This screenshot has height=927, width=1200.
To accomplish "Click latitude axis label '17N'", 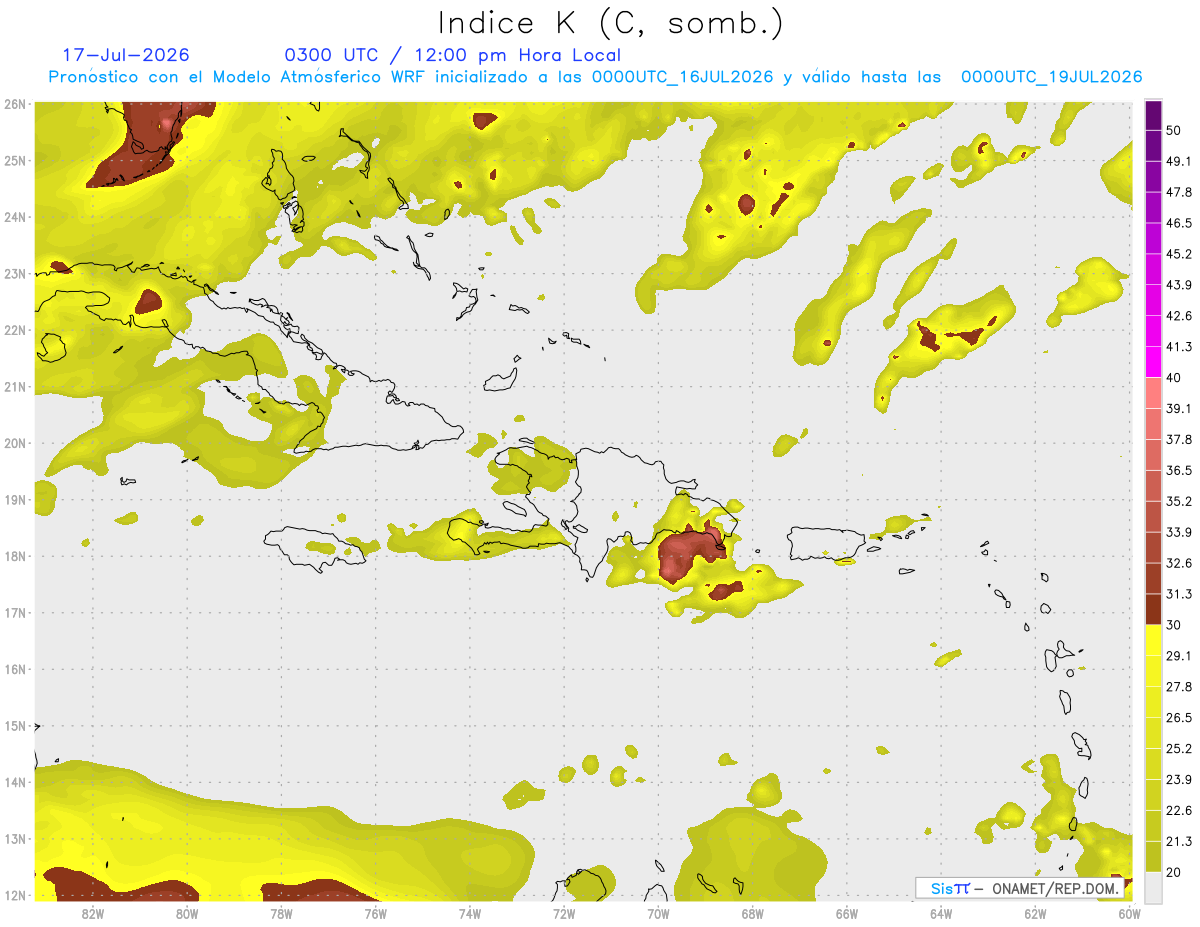I will pos(15,612).
